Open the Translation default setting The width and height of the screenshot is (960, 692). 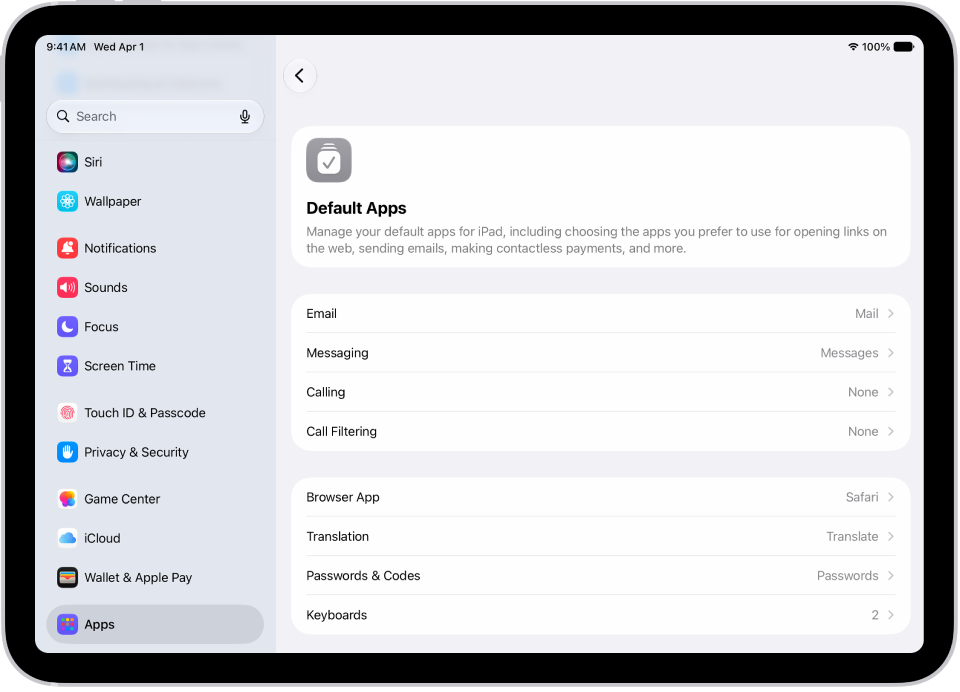coord(601,536)
